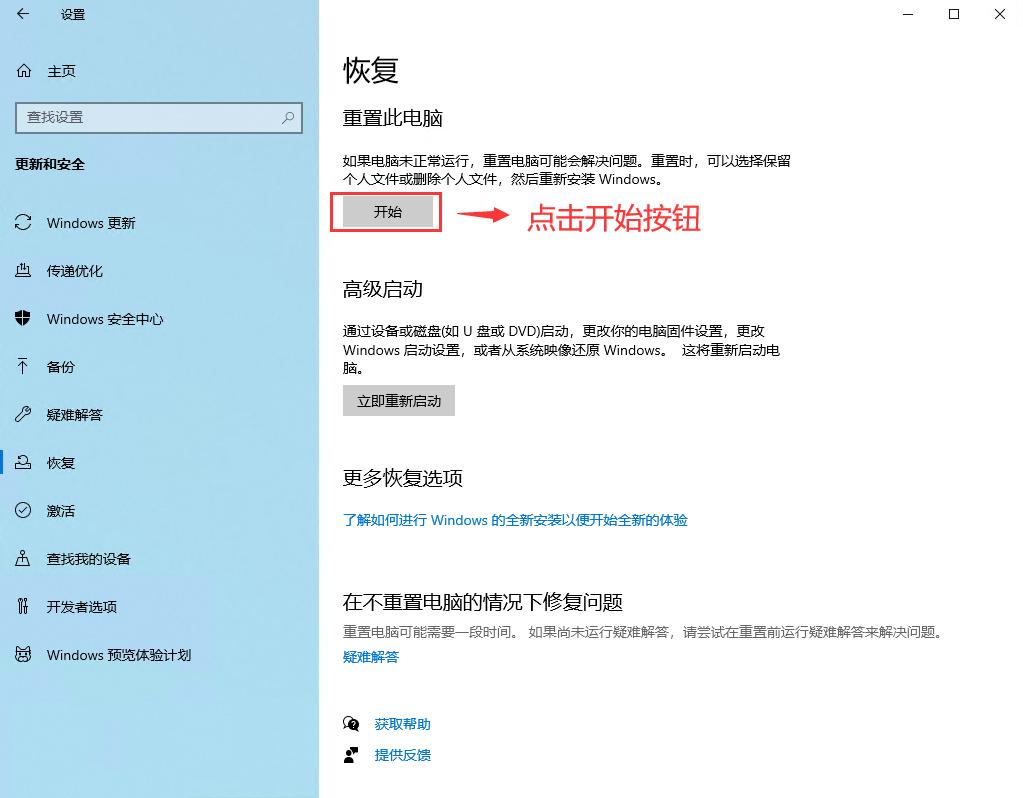
Task: Select 传递优化 in the sidebar
Action: tap(75, 271)
